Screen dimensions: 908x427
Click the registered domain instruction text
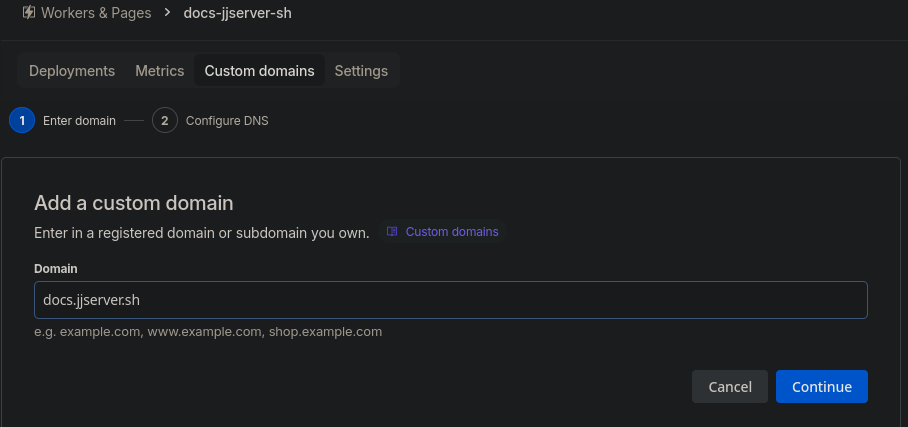[x=202, y=233]
